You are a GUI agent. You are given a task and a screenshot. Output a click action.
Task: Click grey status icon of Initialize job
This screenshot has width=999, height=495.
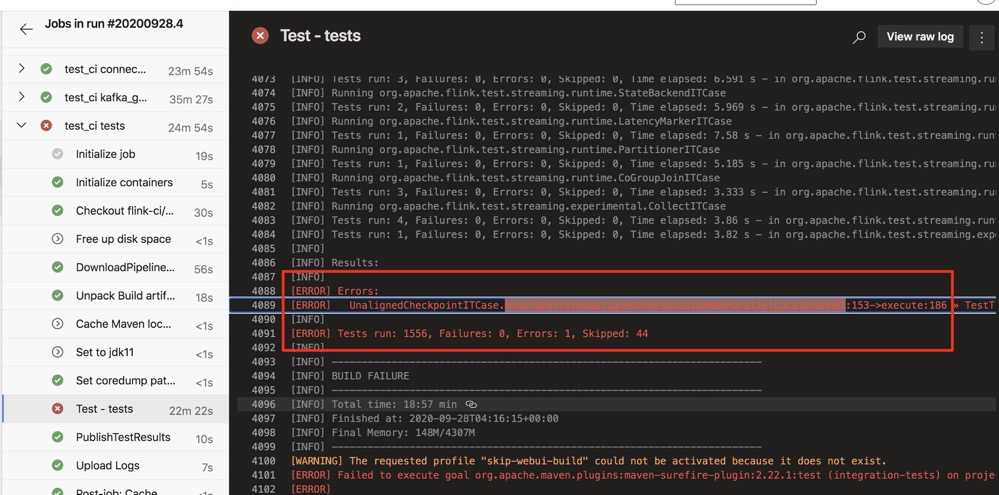coord(57,154)
